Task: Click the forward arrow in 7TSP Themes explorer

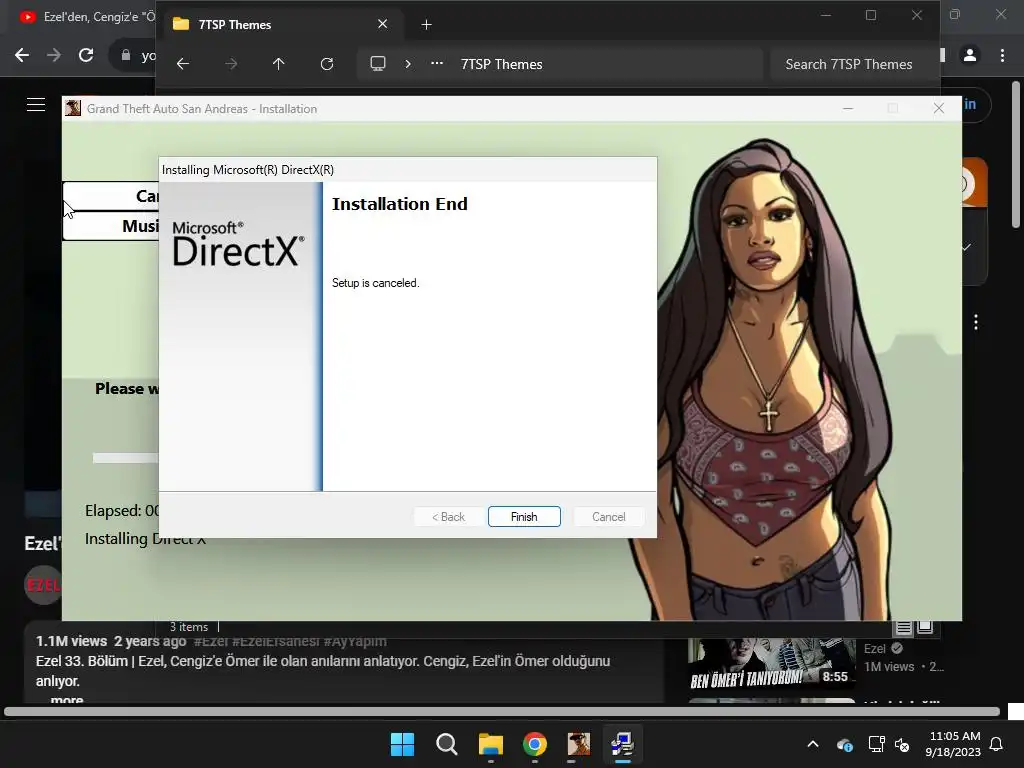Action: [231, 64]
